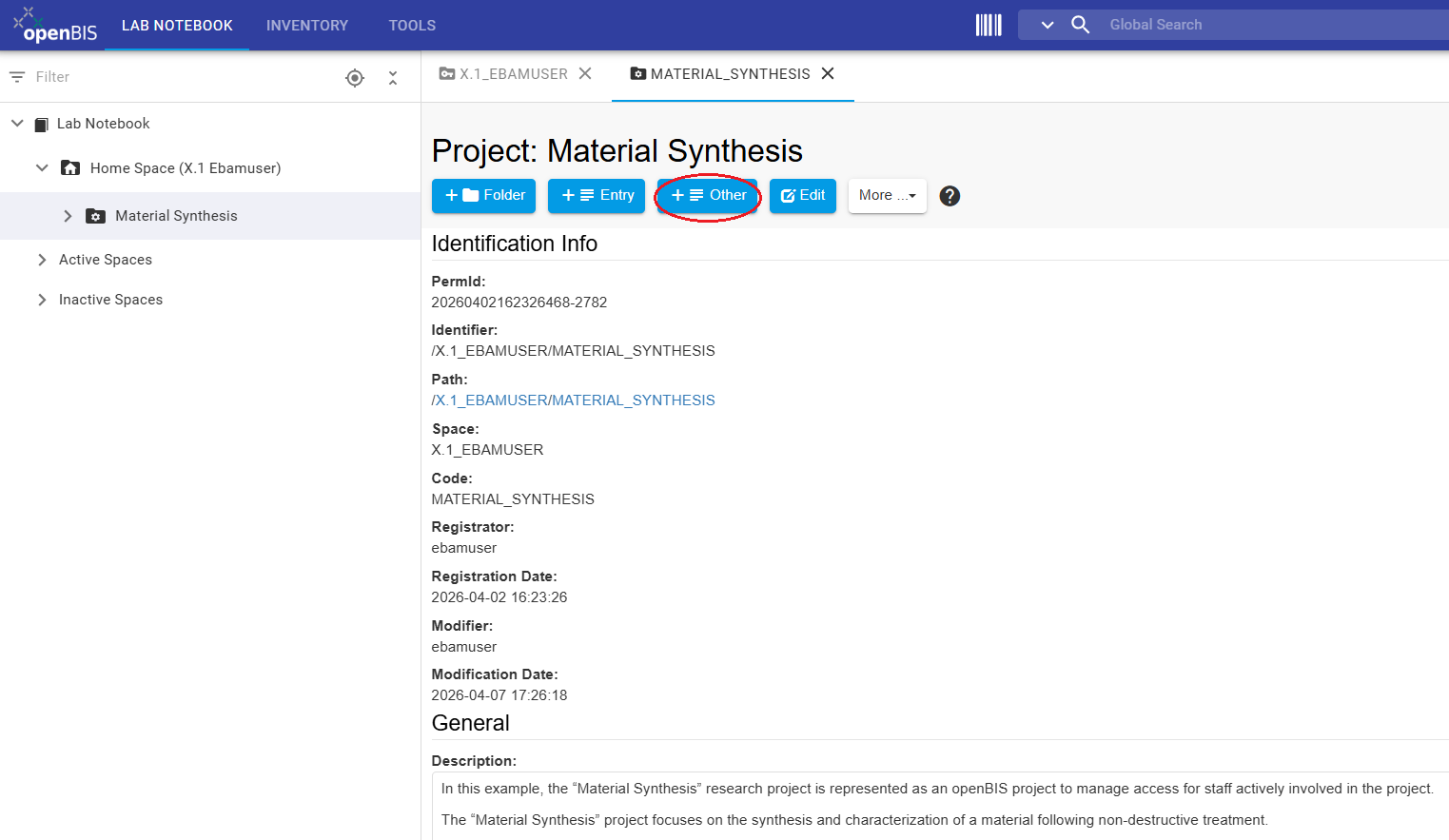Switch to the LAB NOTEBOOK tab
1449x840 pixels.
(x=177, y=26)
